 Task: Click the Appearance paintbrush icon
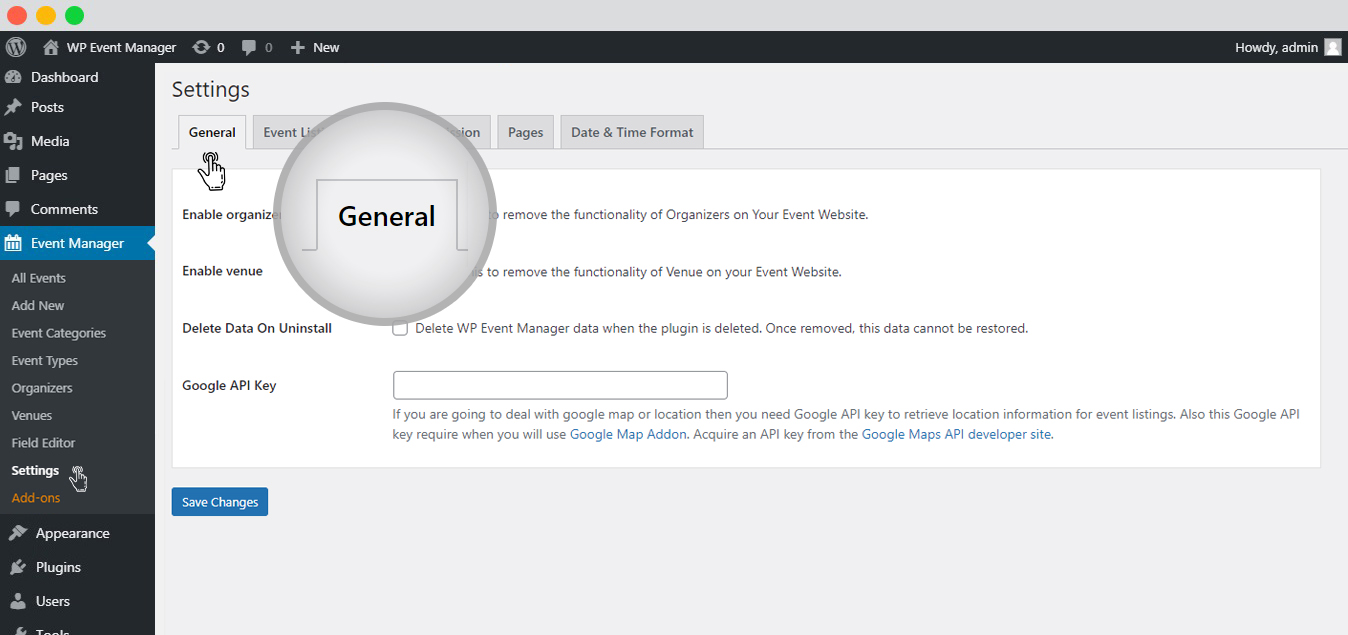click(x=17, y=533)
